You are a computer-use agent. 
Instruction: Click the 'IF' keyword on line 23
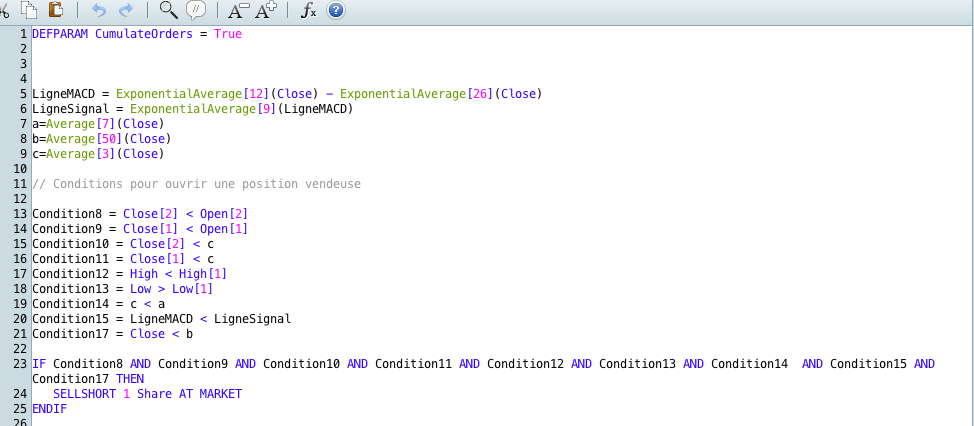coord(39,363)
